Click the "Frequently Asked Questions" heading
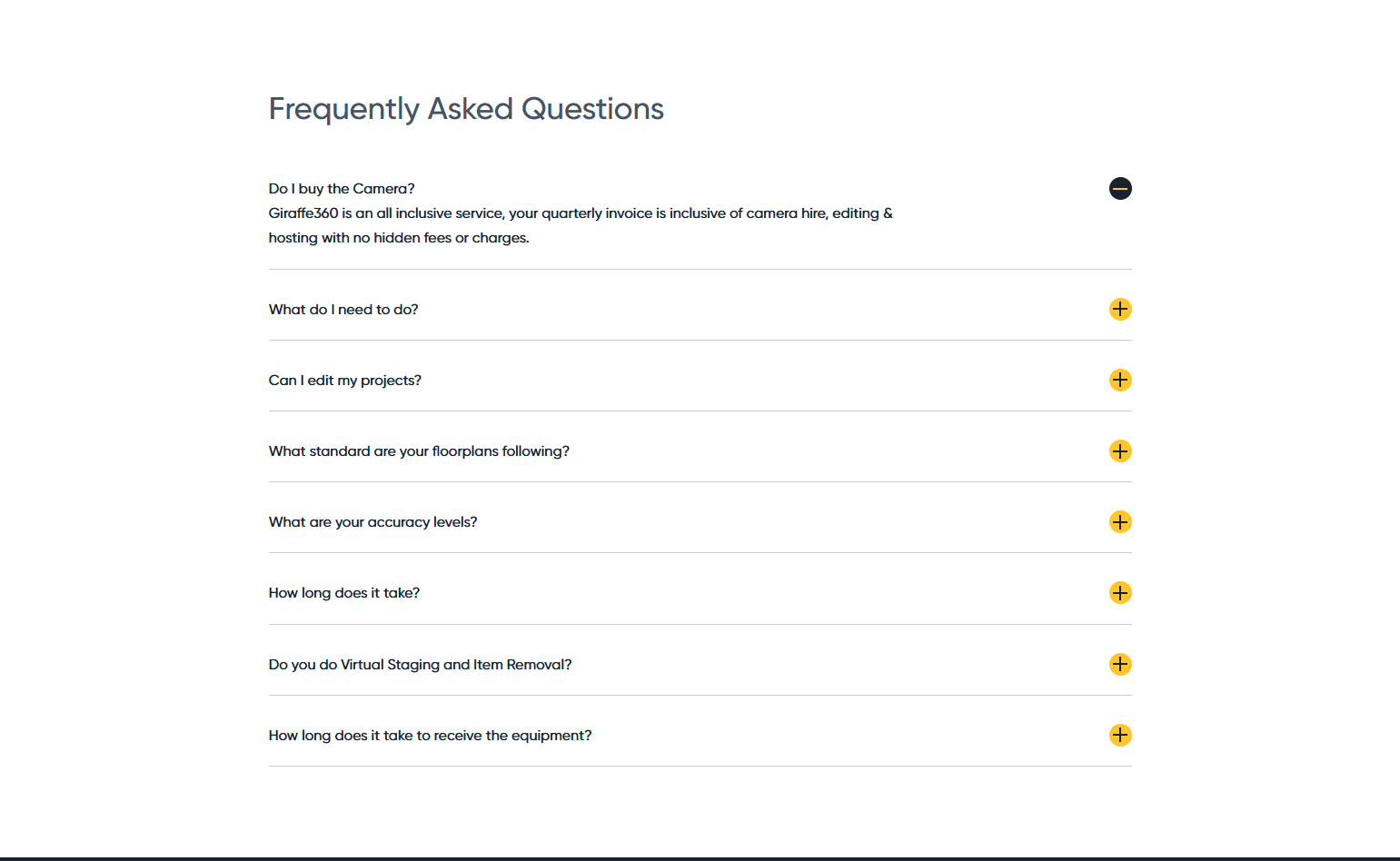The height and width of the screenshot is (861, 1400). (x=466, y=108)
